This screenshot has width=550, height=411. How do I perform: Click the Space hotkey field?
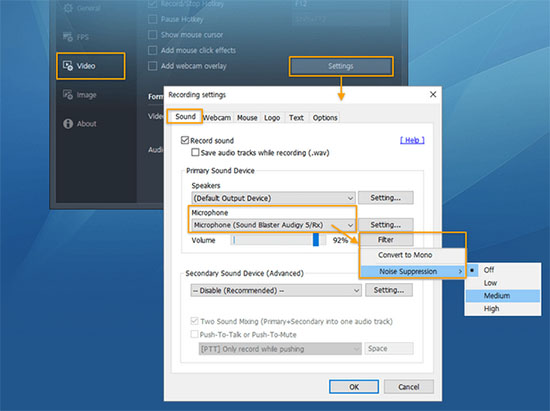(389, 349)
